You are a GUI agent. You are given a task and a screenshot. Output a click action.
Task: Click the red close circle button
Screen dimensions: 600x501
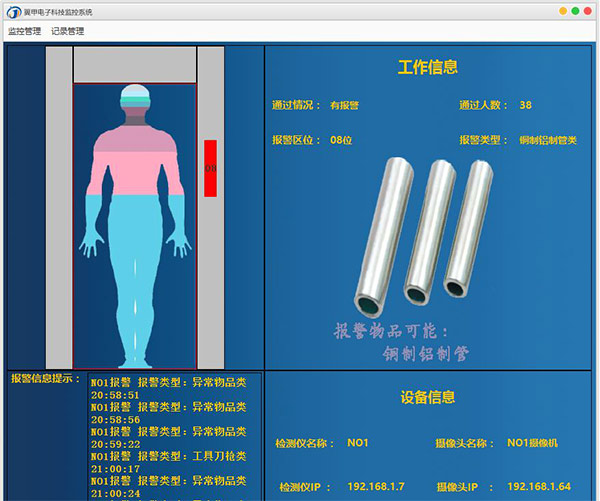click(589, 11)
